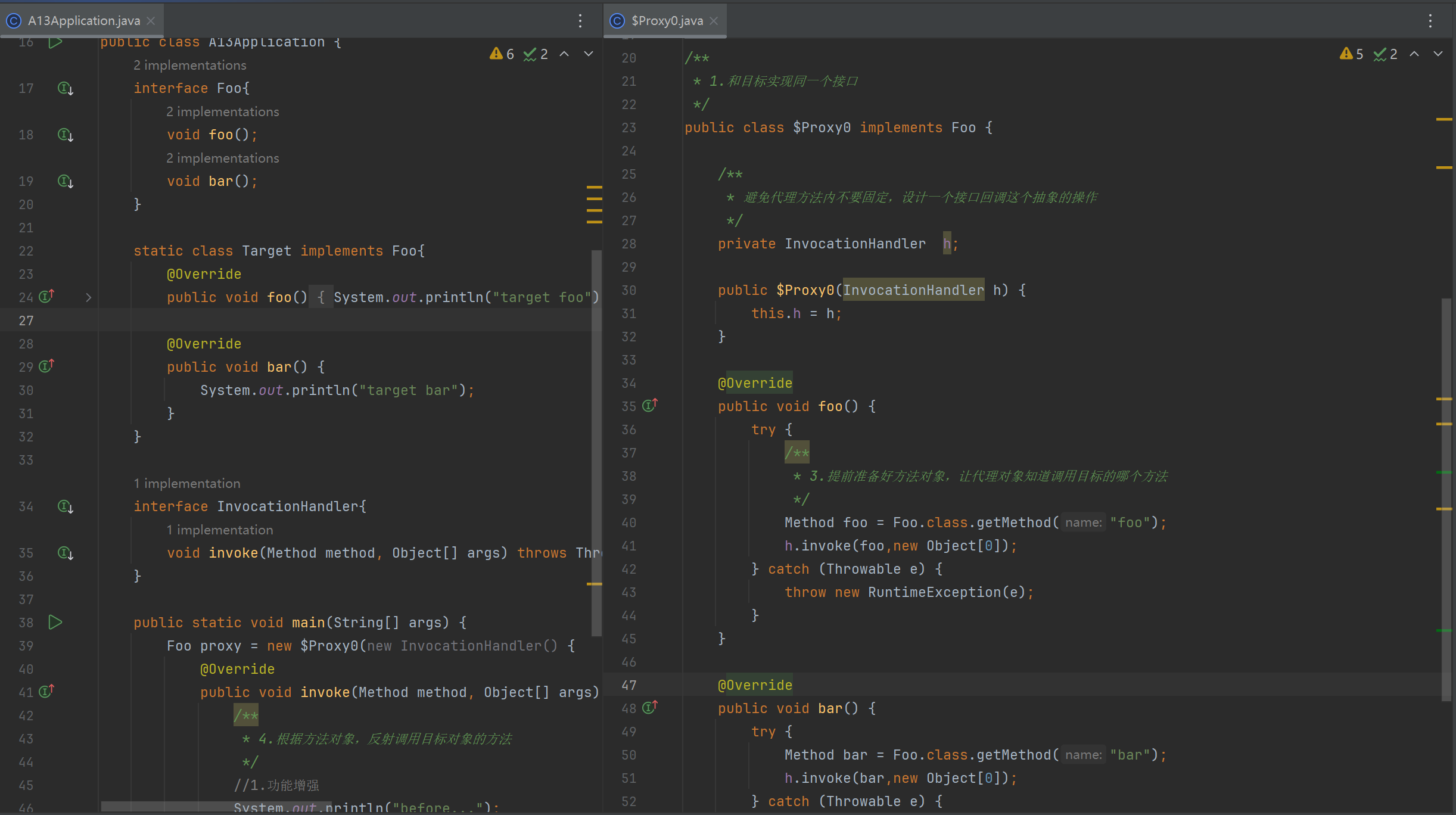The height and width of the screenshot is (815, 1456).
Task: Go to next highlighted error in left editor
Action: coord(589,54)
